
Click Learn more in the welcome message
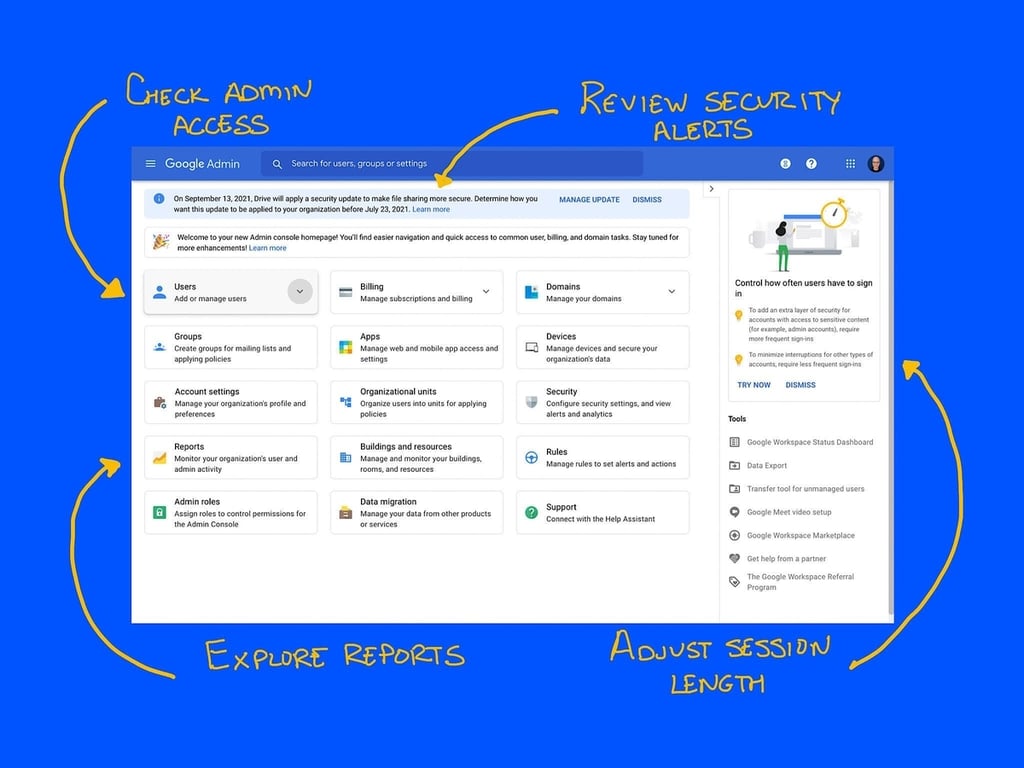point(268,248)
